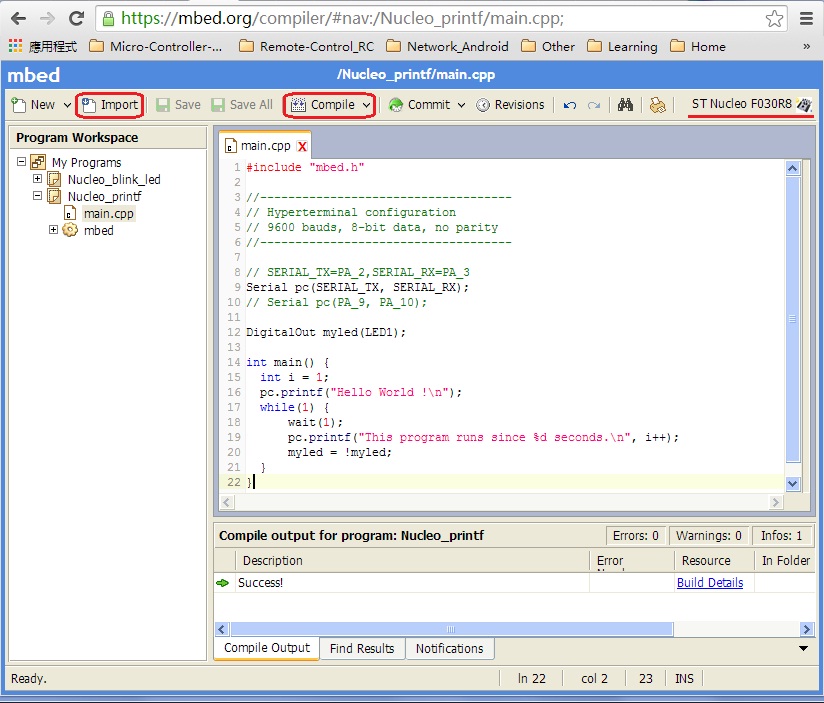Click the Import toolbar button
Screen dimensions: 824x703
[x=110, y=105]
